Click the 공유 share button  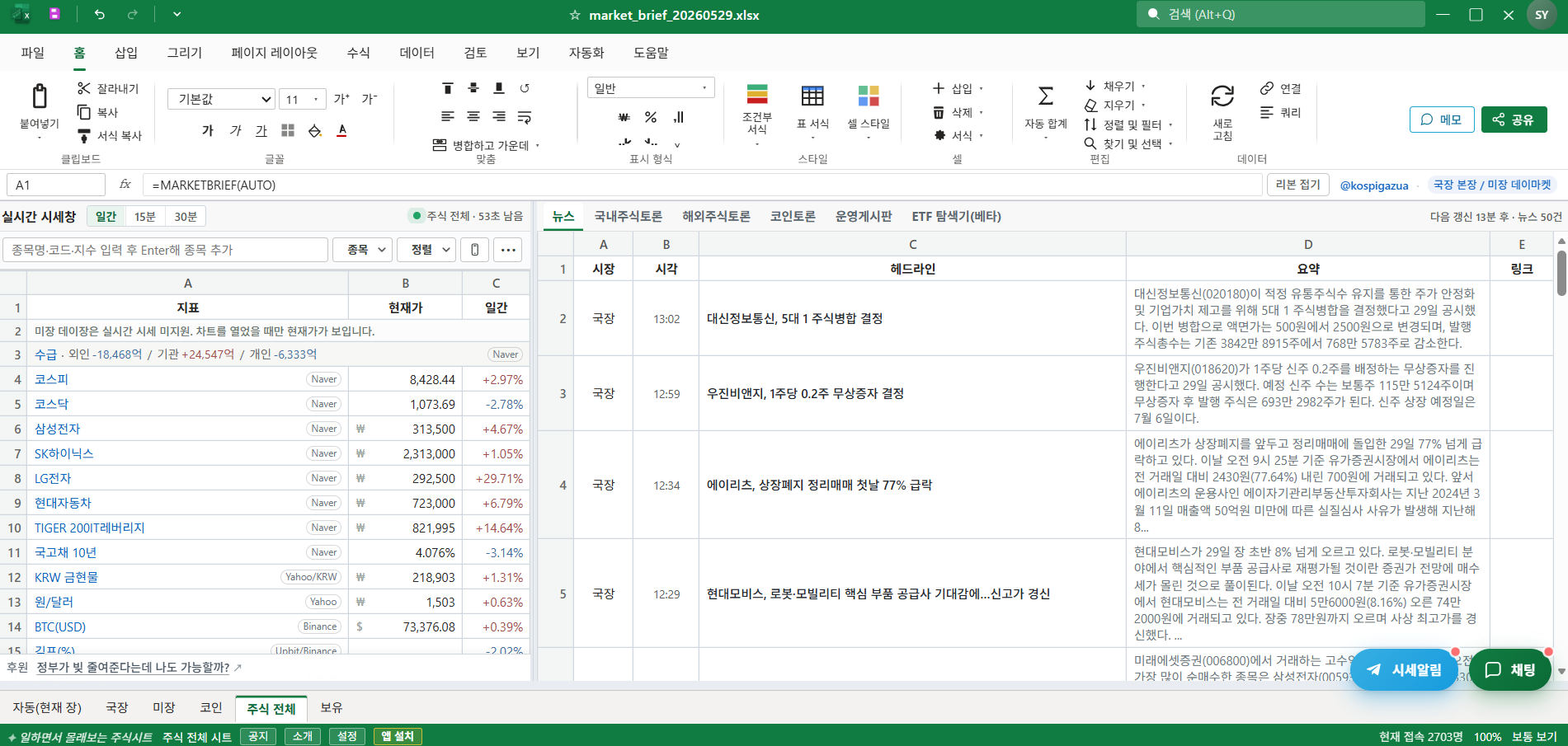tap(1514, 120)
